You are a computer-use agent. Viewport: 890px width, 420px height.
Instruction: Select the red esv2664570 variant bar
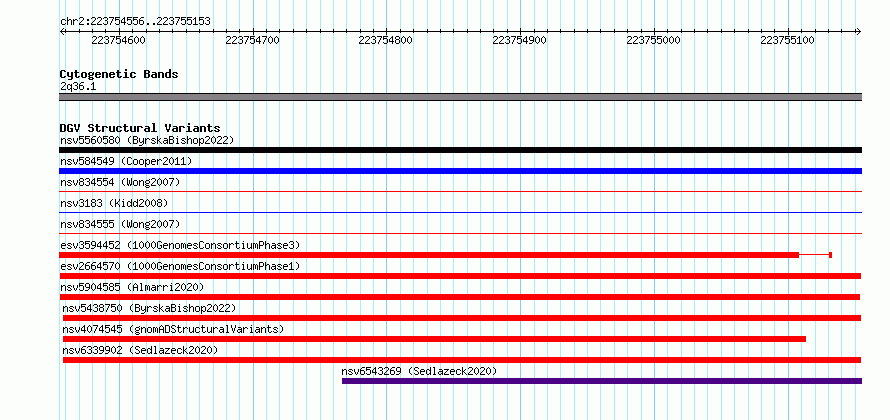point(460,276)
